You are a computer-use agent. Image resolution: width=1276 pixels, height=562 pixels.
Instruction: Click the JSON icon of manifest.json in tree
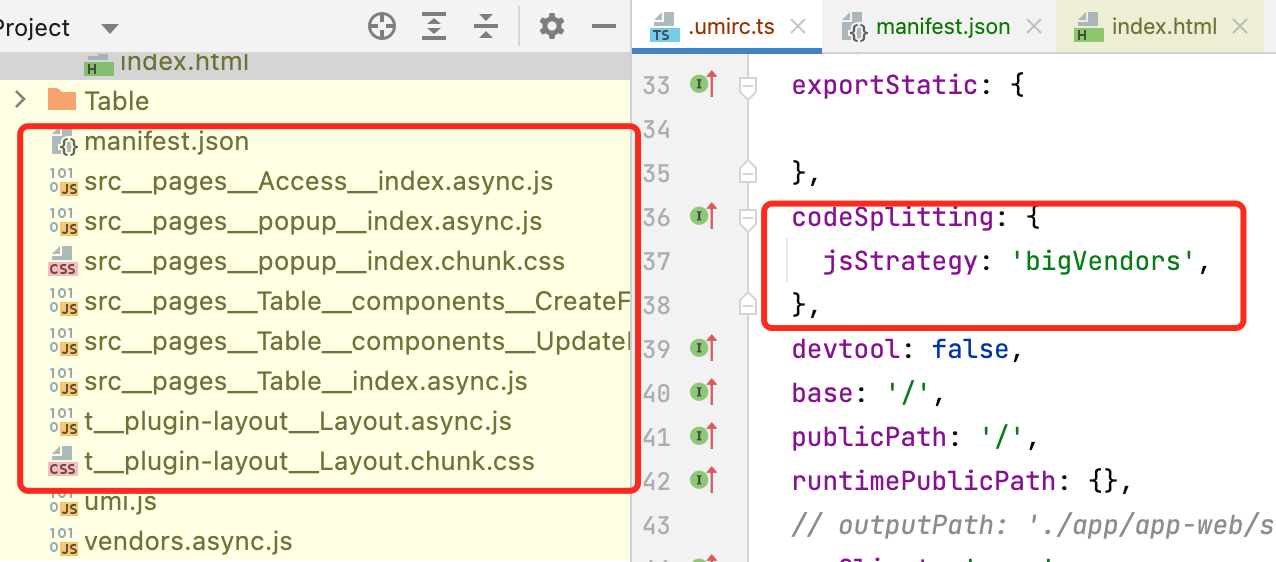point(64,141)
